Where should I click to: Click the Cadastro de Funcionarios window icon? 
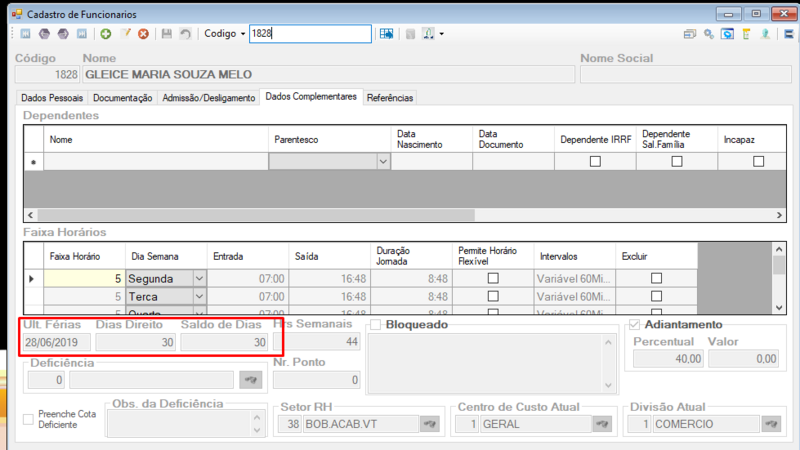pos(17,14)
